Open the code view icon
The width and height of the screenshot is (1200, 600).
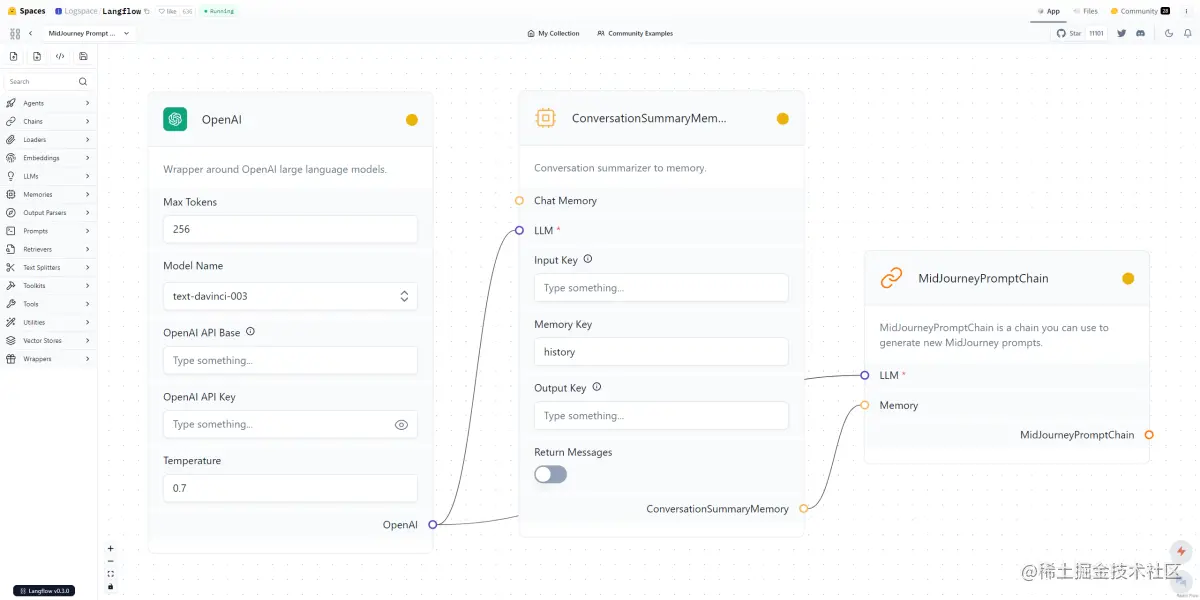click(x=60, y=56)
